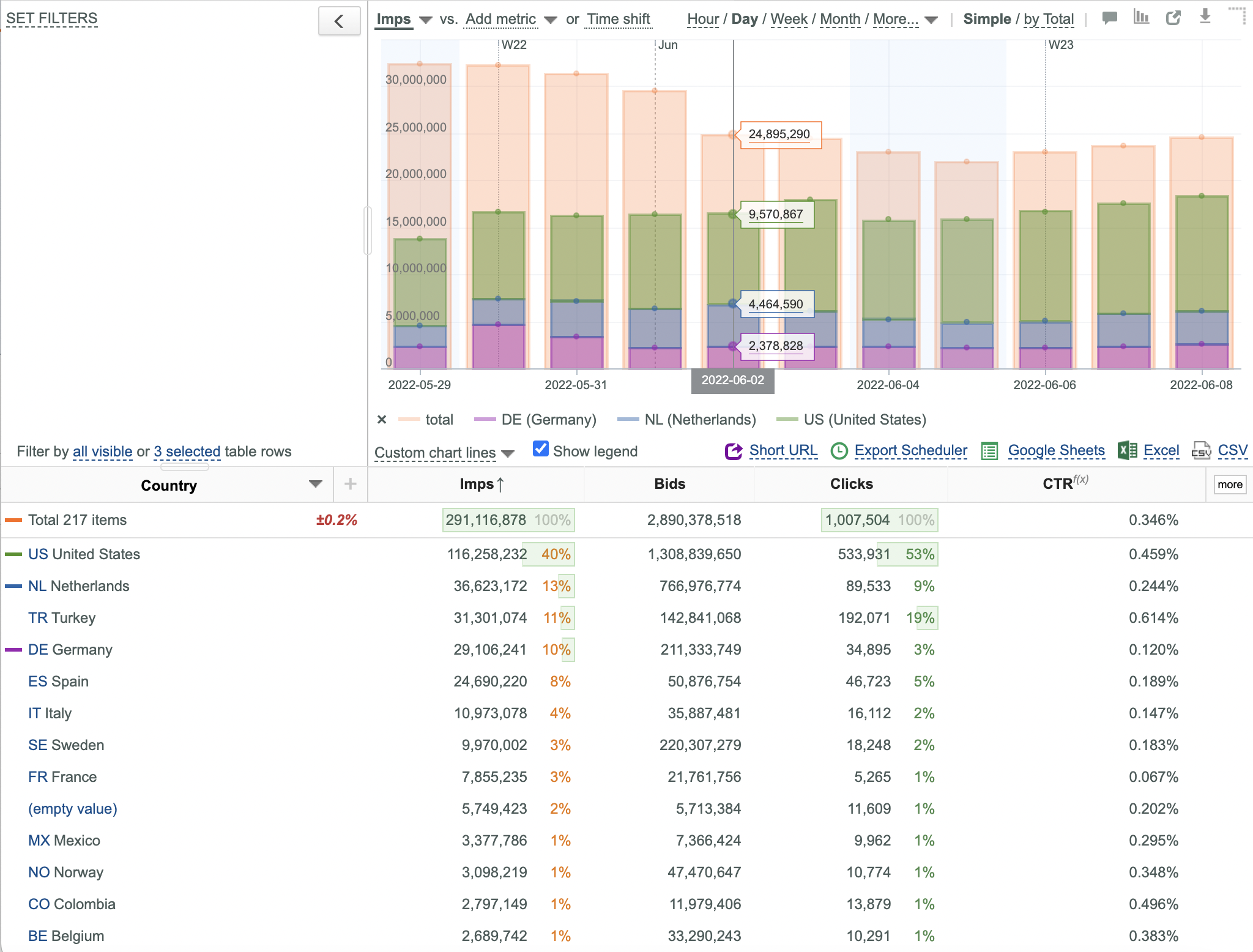This screenshot has width=1253, height=952.
Task: Open the comment annotation icon
Action: click(x=1109, y=18)
